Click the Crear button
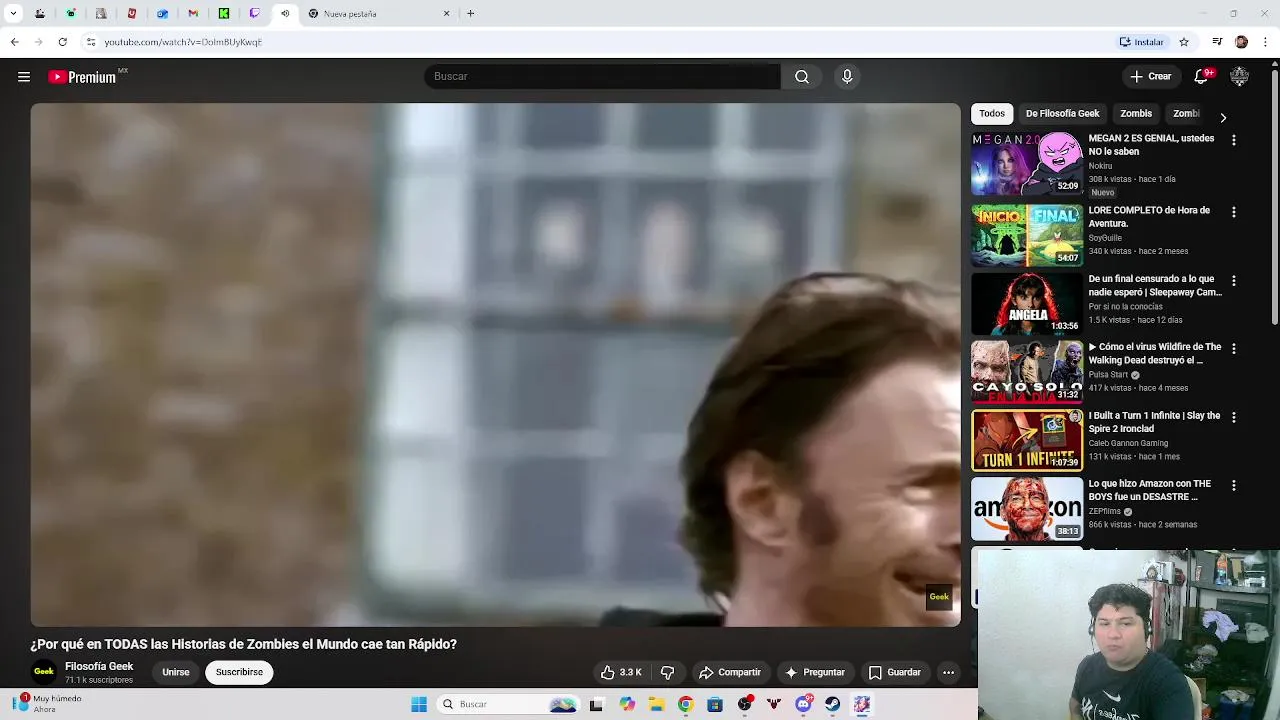1280x720 pixels. pos(1151,76)
